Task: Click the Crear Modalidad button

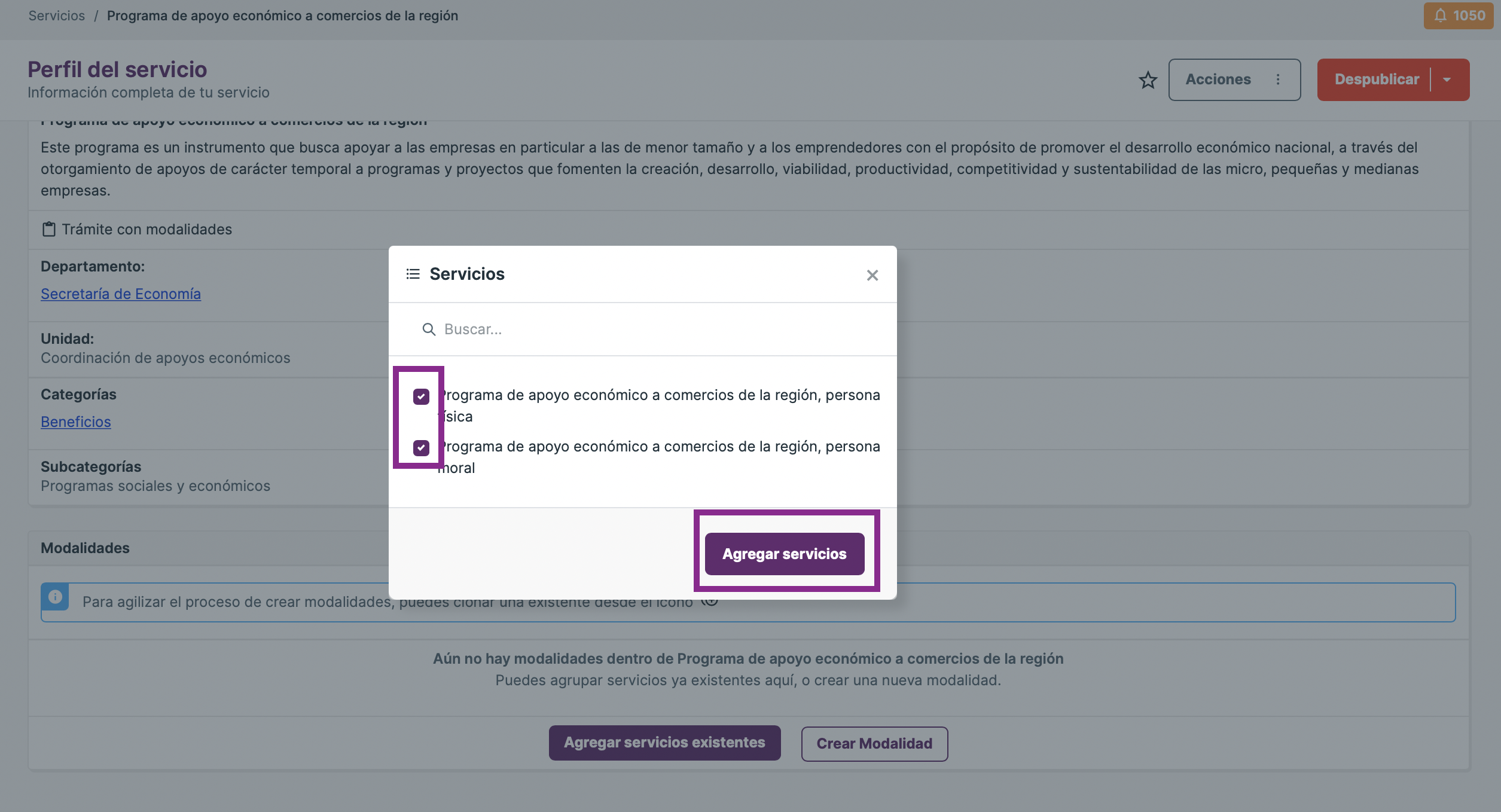Action: click(874, 743)
